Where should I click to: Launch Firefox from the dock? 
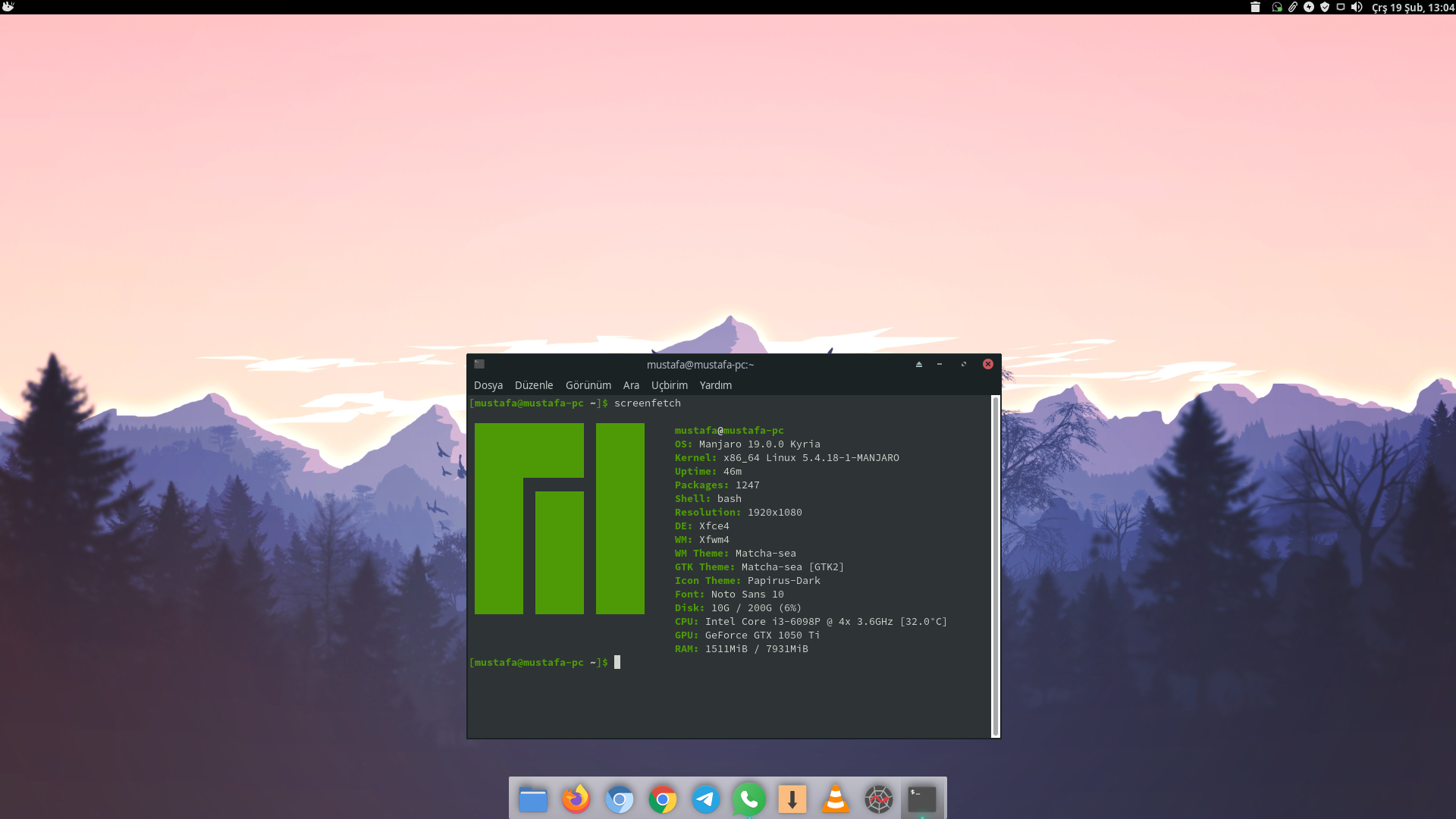576,799
